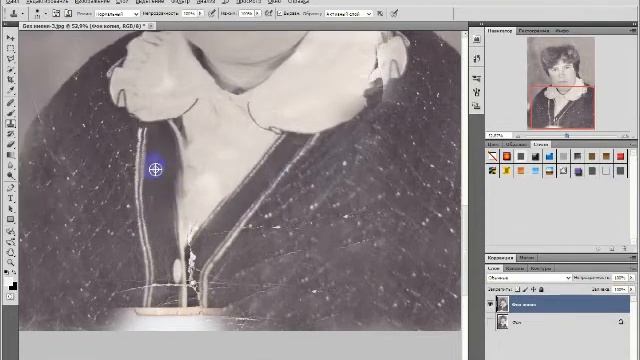This screenshot has width=640, height=360.
Task: Switch to the Цвет color tab
Action: [x=493, y=144]
